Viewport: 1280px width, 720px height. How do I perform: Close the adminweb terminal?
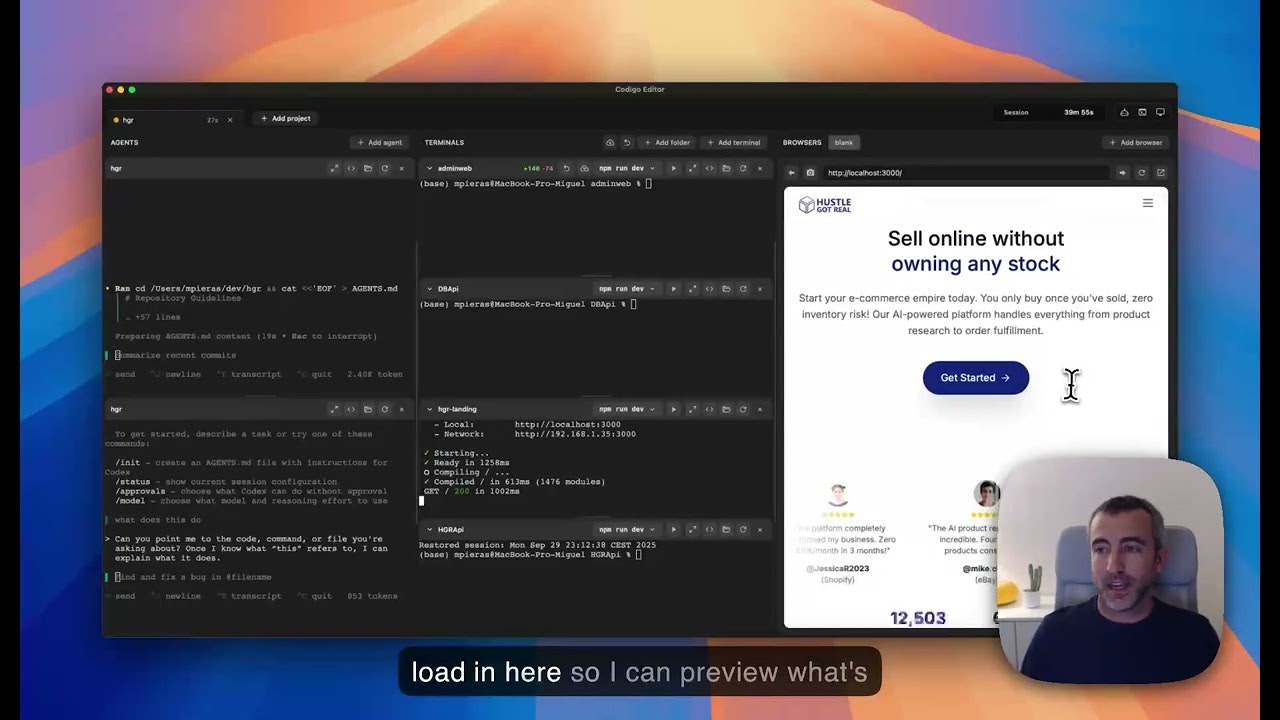pos(760,168)
